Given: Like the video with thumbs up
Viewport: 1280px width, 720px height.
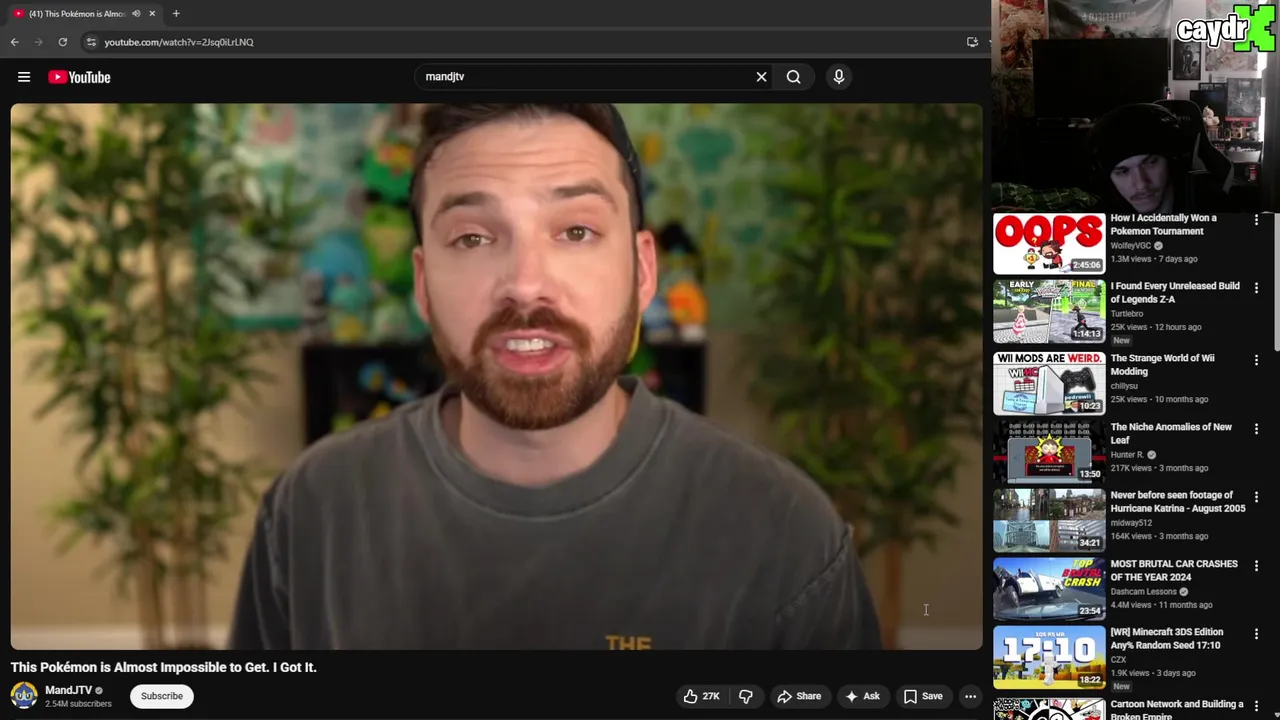Looking at the screenshot, I should (701, 696).
